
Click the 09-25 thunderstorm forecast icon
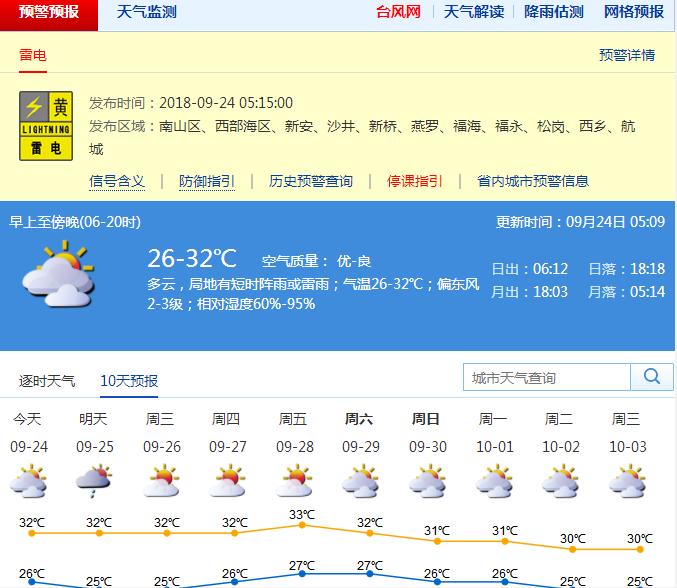click(x=94, y=482)
